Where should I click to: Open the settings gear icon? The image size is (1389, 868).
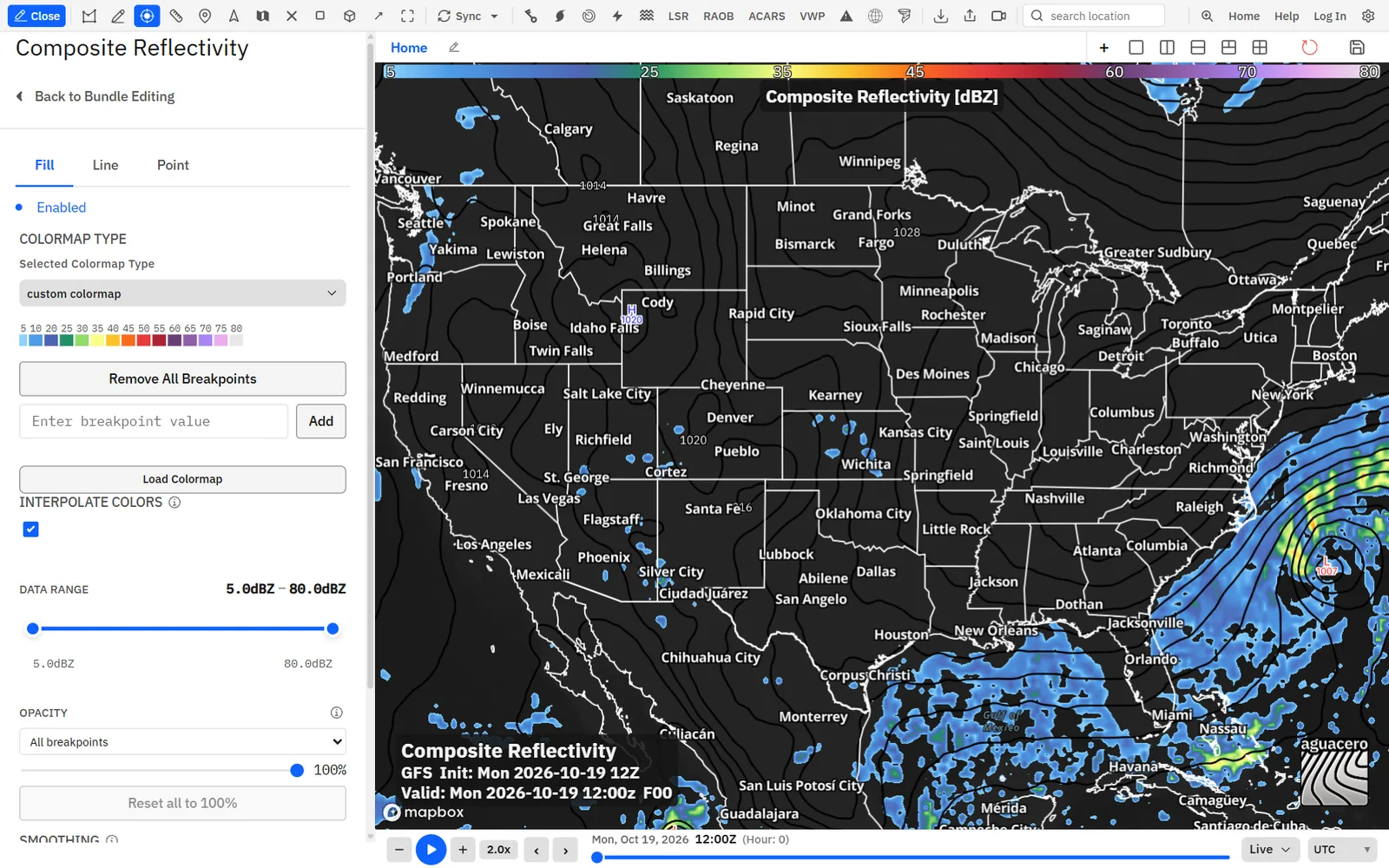point(1368,16)
